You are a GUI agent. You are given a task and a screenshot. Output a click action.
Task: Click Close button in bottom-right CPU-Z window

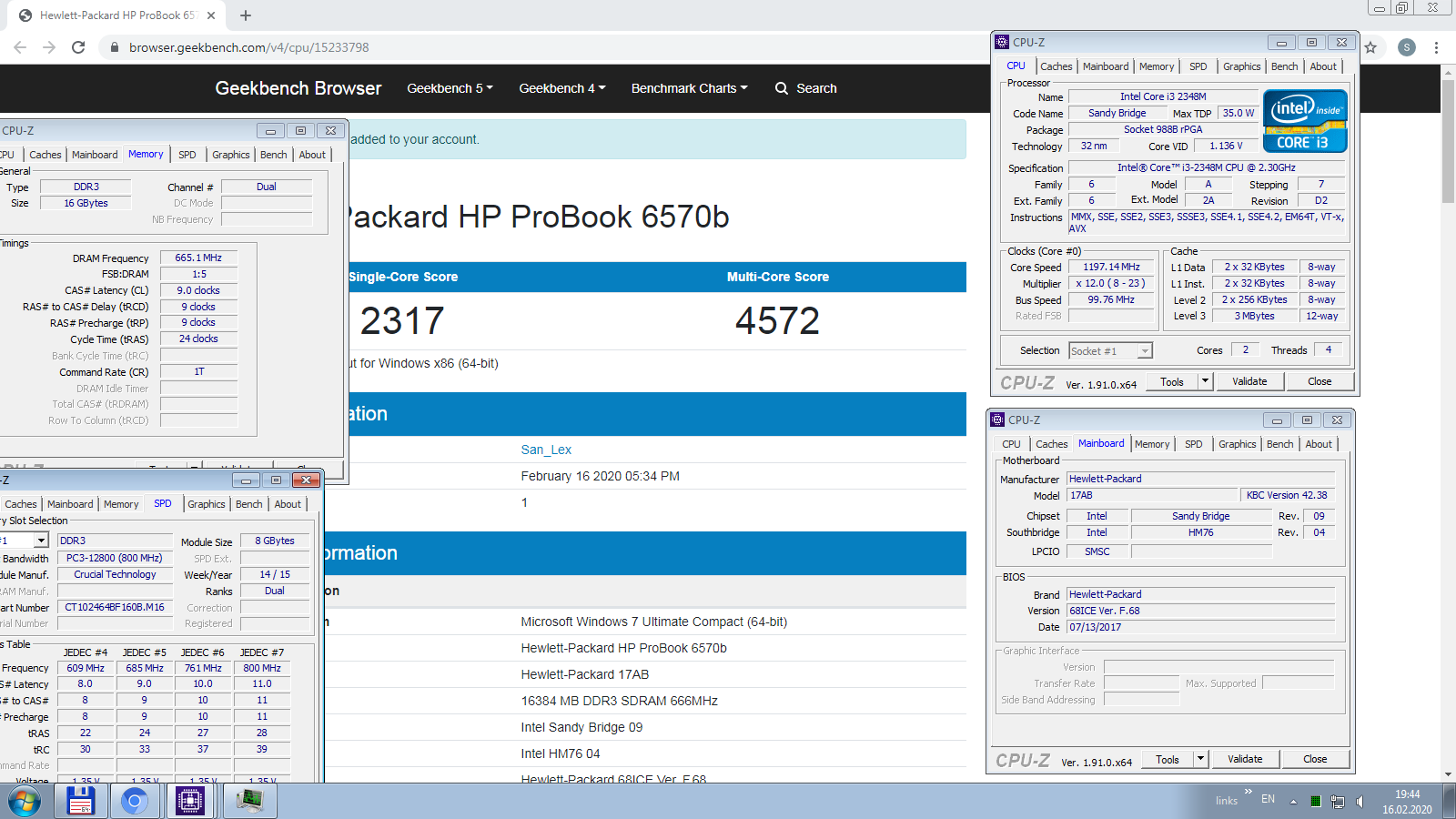pos(1316,759)
